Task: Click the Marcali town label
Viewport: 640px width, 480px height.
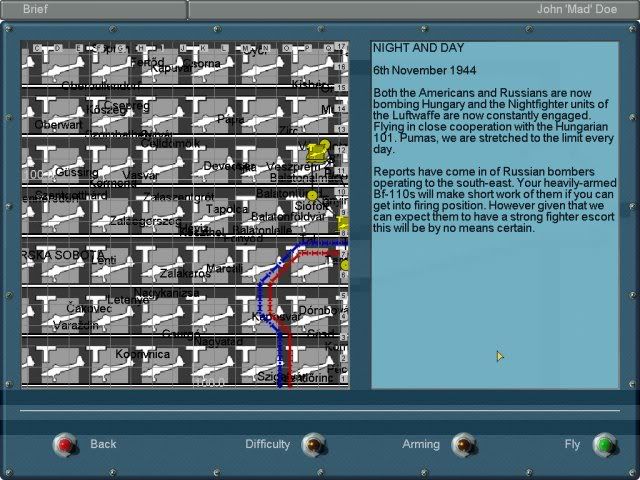Action: pos(224,268)
